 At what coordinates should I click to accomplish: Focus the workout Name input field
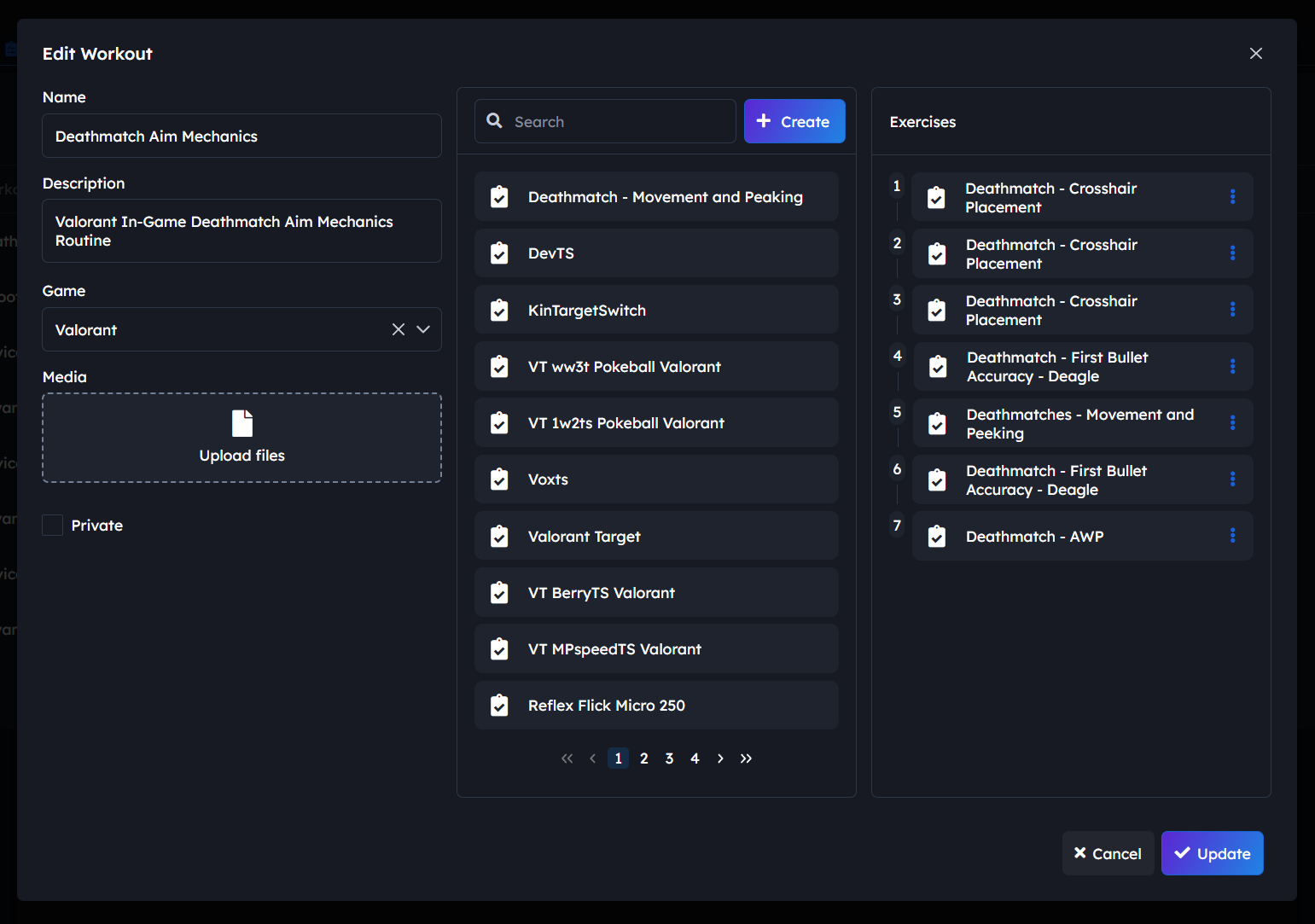[x=241, y=137]
